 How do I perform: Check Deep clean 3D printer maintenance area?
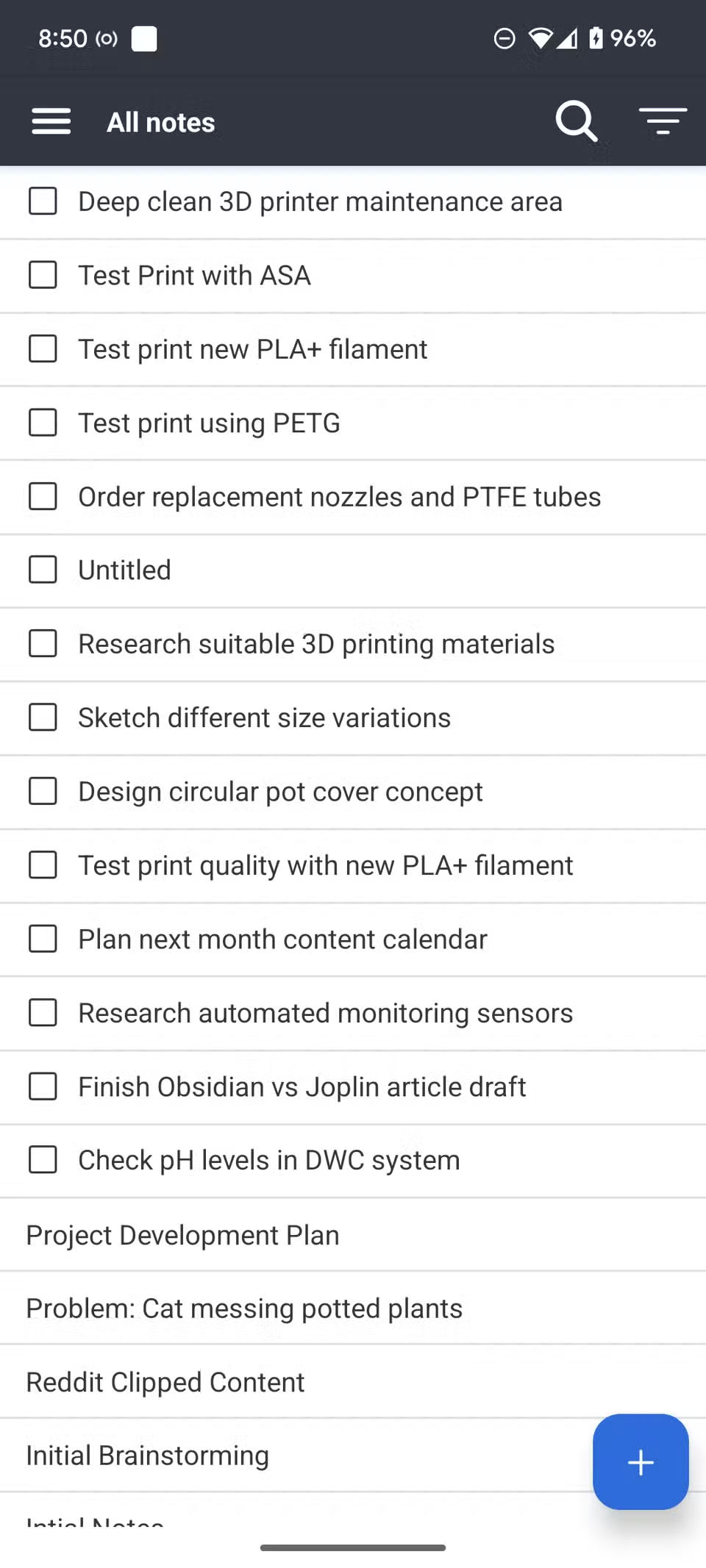(43, 201)
